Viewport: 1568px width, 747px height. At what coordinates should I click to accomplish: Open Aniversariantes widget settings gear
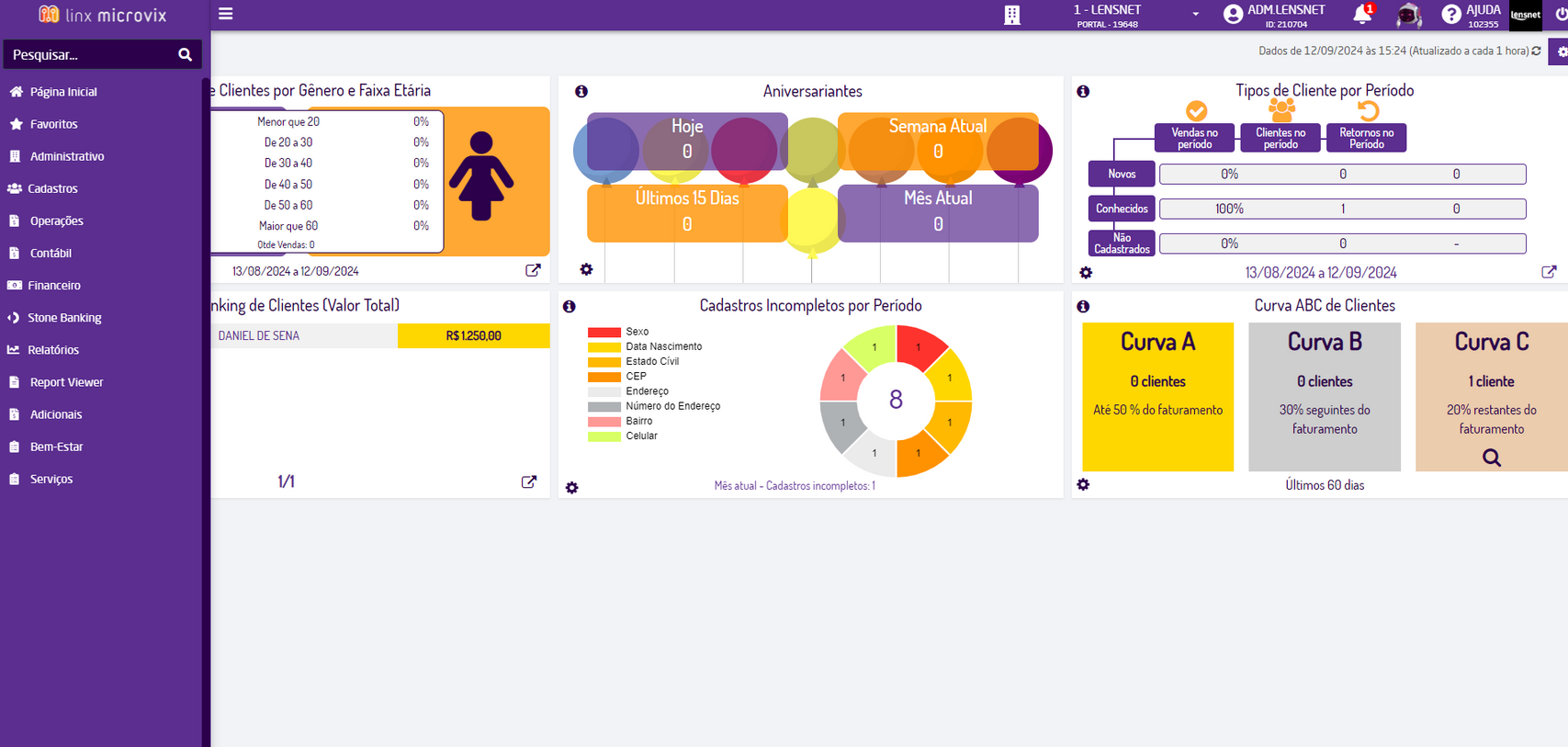586,269
